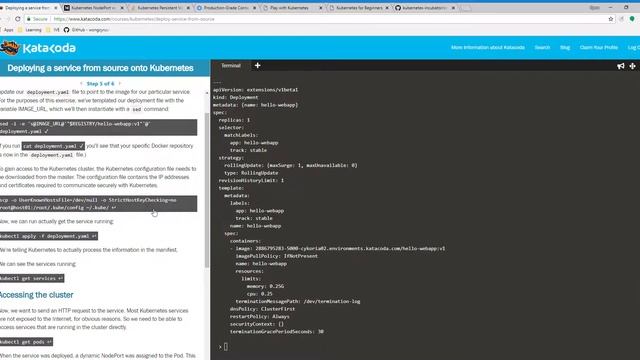The height and width of the screenshot is (360, 640).
Task: Click 'Accessing the cluster' heading
Action: coord(36,295)
